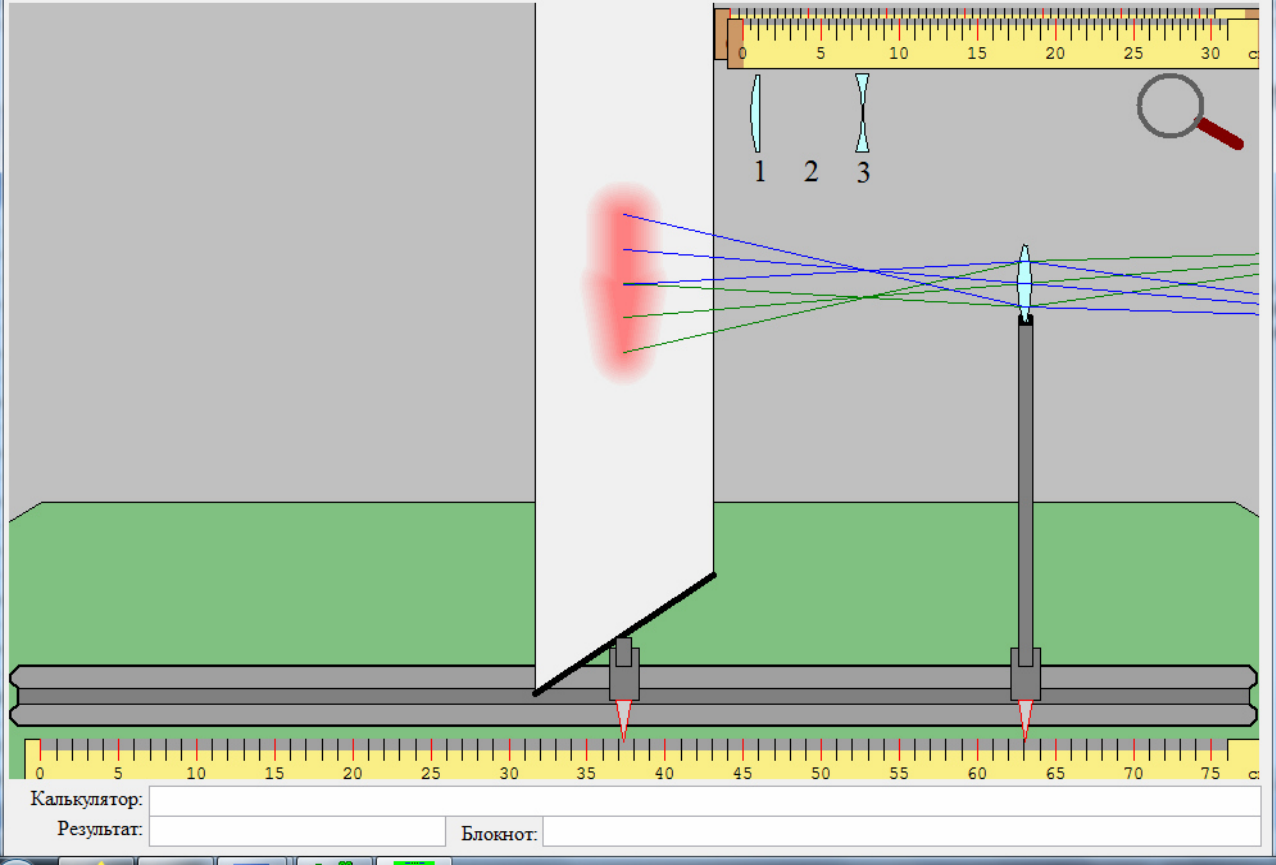Viewport: 1276px width, 865px height.
Task: Click the 50 mark on the bench ruler
Action: click(x=821, y=773)
